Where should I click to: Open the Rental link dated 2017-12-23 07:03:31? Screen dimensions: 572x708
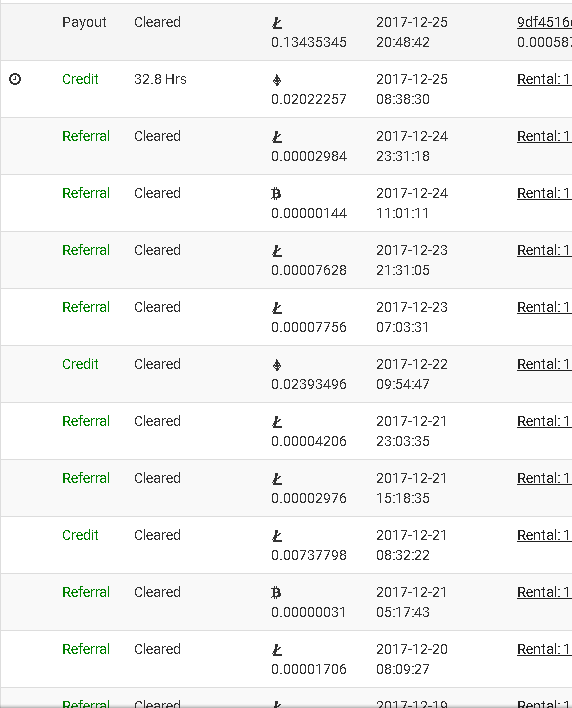pyautogui.click(x=544, y=307)
